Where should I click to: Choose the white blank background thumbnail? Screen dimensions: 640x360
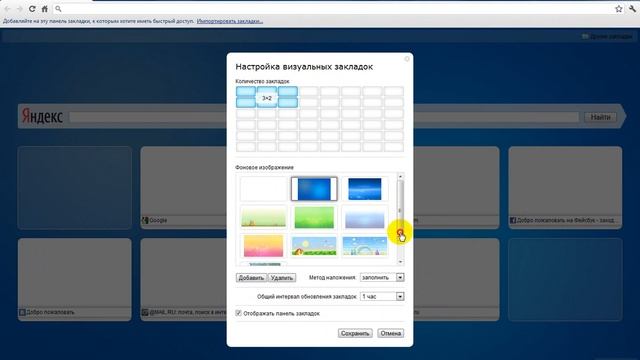(263, 189)
